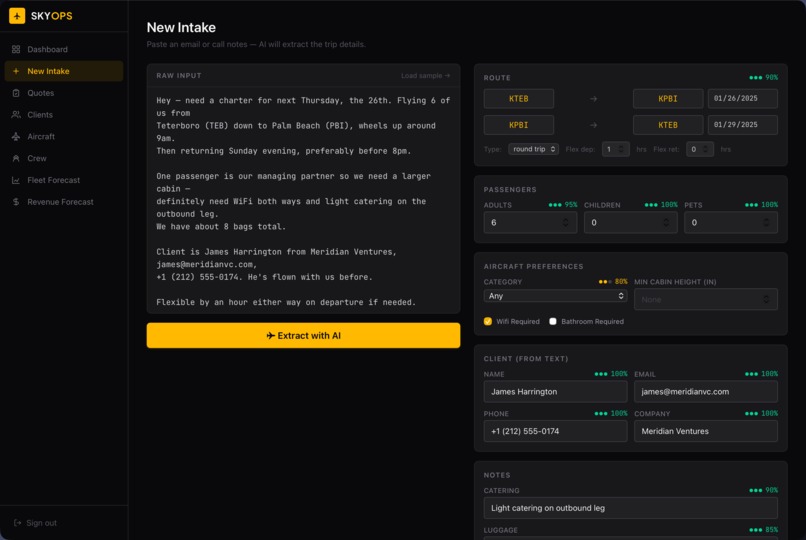The image size is (806, 540).
Task: Click the return leg route arrow
Action: pyautogui.click(x=593, y=125)
